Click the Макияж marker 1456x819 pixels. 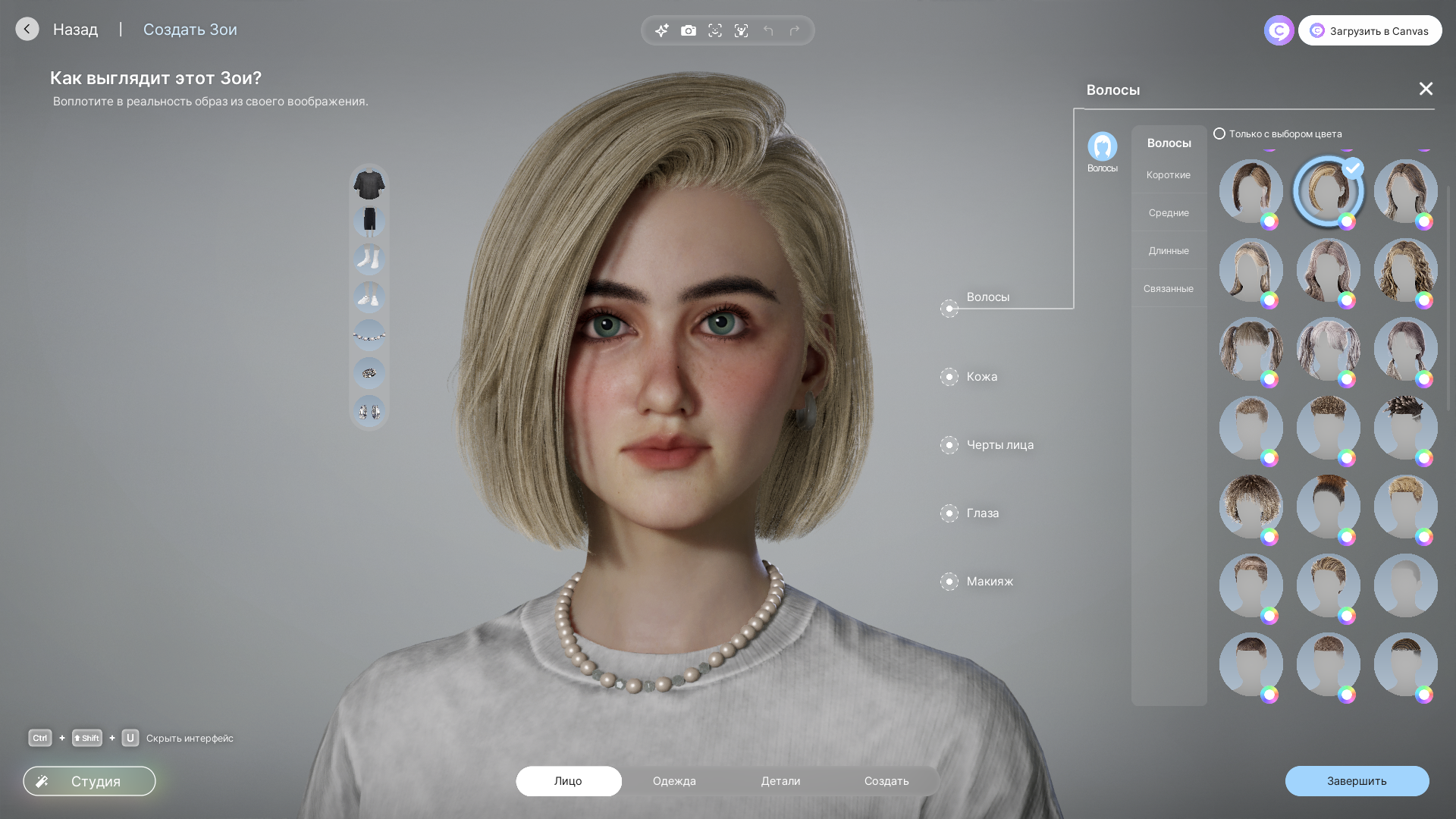(949, 582)
